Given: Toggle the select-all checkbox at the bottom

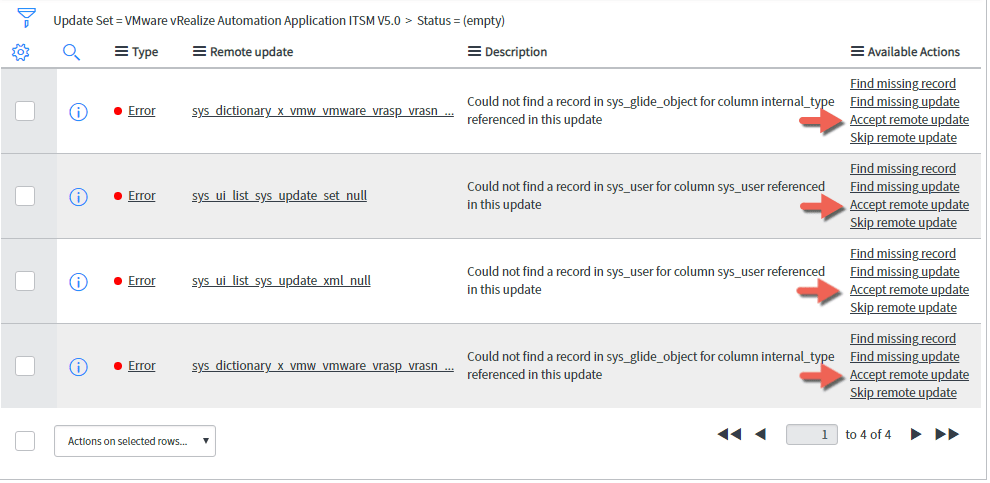Looking at the screenshot, I should click(x=25, y=441).
